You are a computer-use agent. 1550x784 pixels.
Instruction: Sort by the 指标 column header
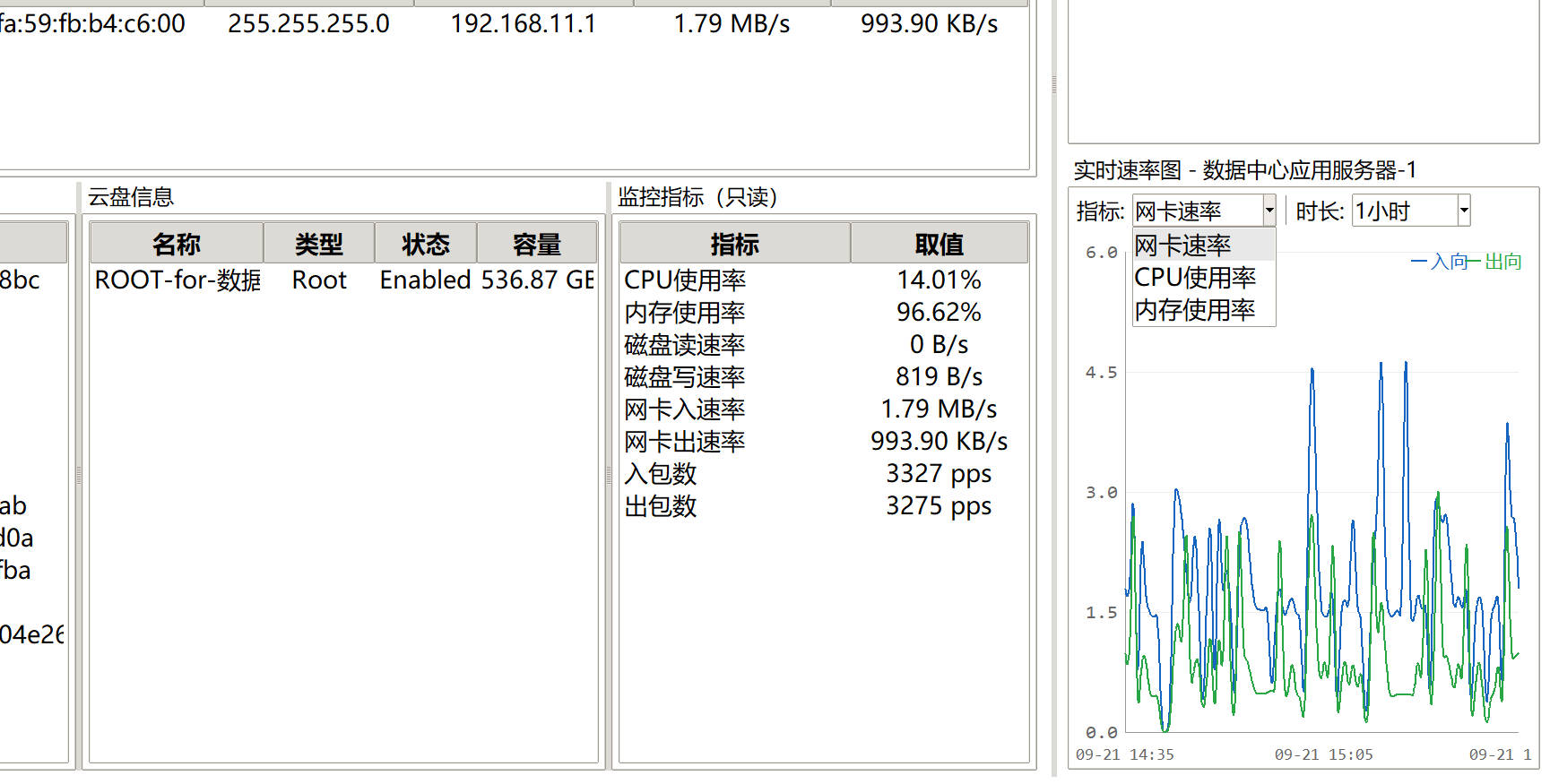[x=735, y=244]
